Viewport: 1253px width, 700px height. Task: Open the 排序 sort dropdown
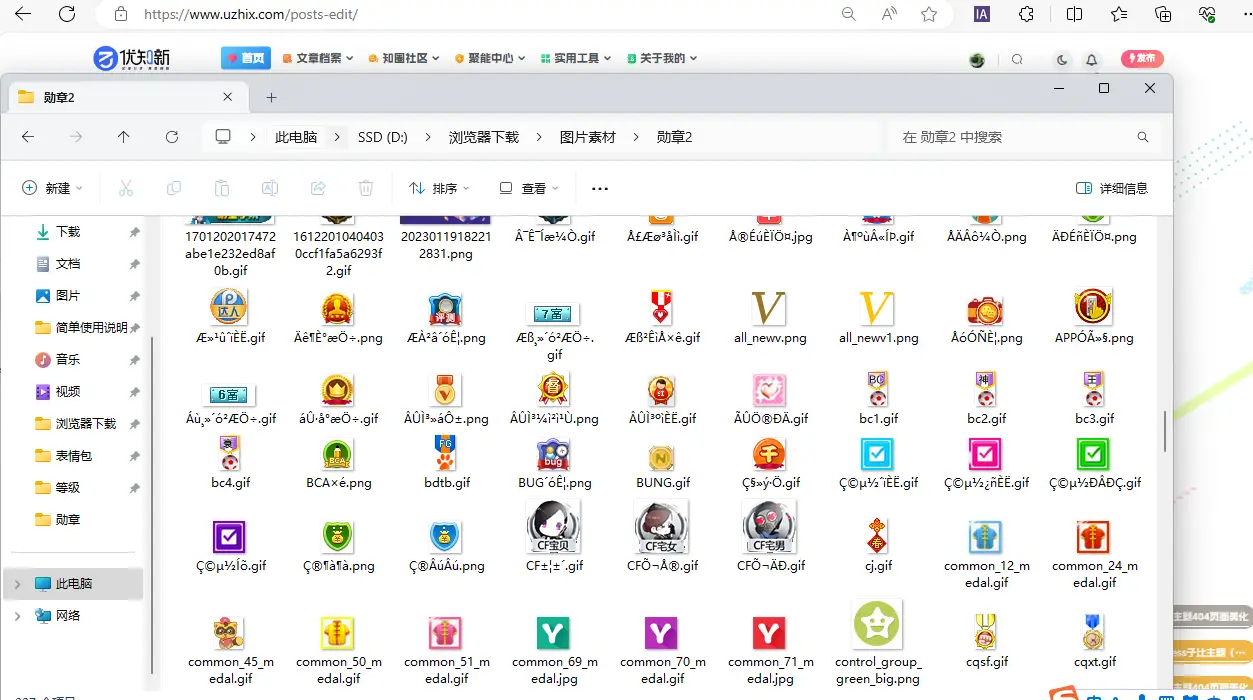tap(440, 188)
